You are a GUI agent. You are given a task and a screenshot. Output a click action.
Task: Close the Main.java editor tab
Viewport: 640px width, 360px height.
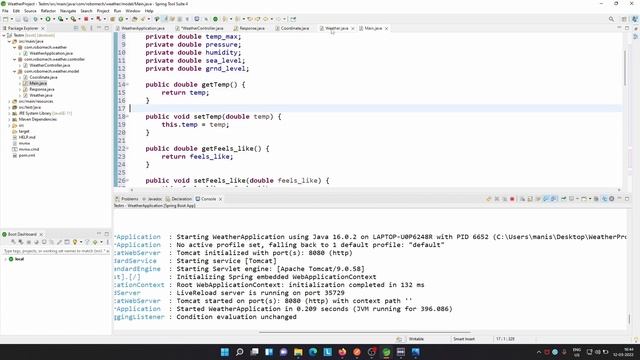point(386,28)
